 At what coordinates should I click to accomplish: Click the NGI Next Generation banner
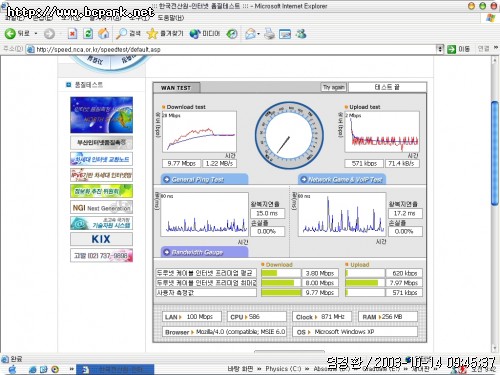101,207
